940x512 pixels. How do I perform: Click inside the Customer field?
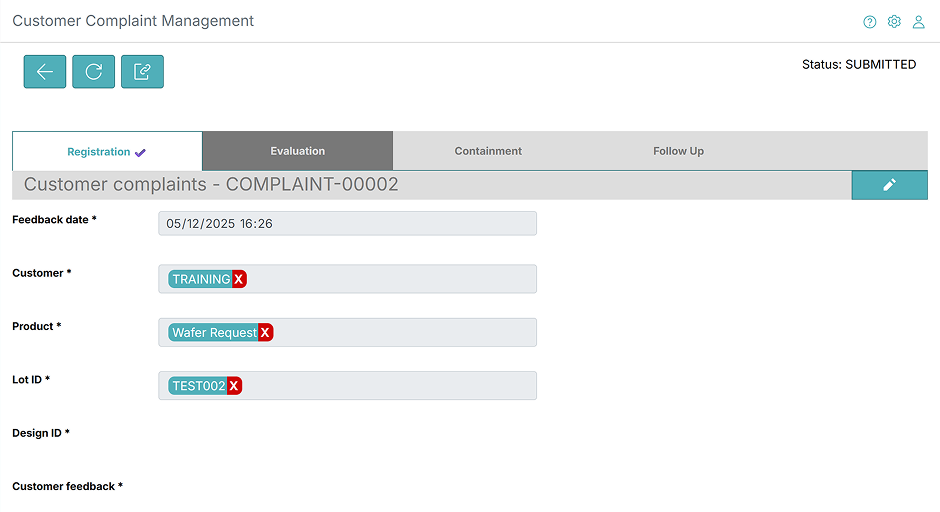tap(347, 279)
